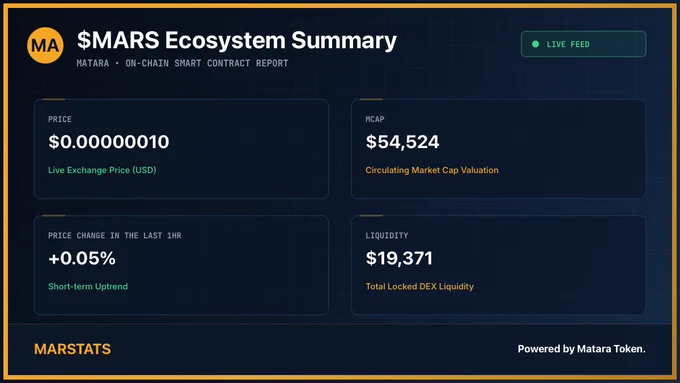This screenshot has width=680, height=383.
Task: Click the MCAP label heading
Action: click(375, 119)
